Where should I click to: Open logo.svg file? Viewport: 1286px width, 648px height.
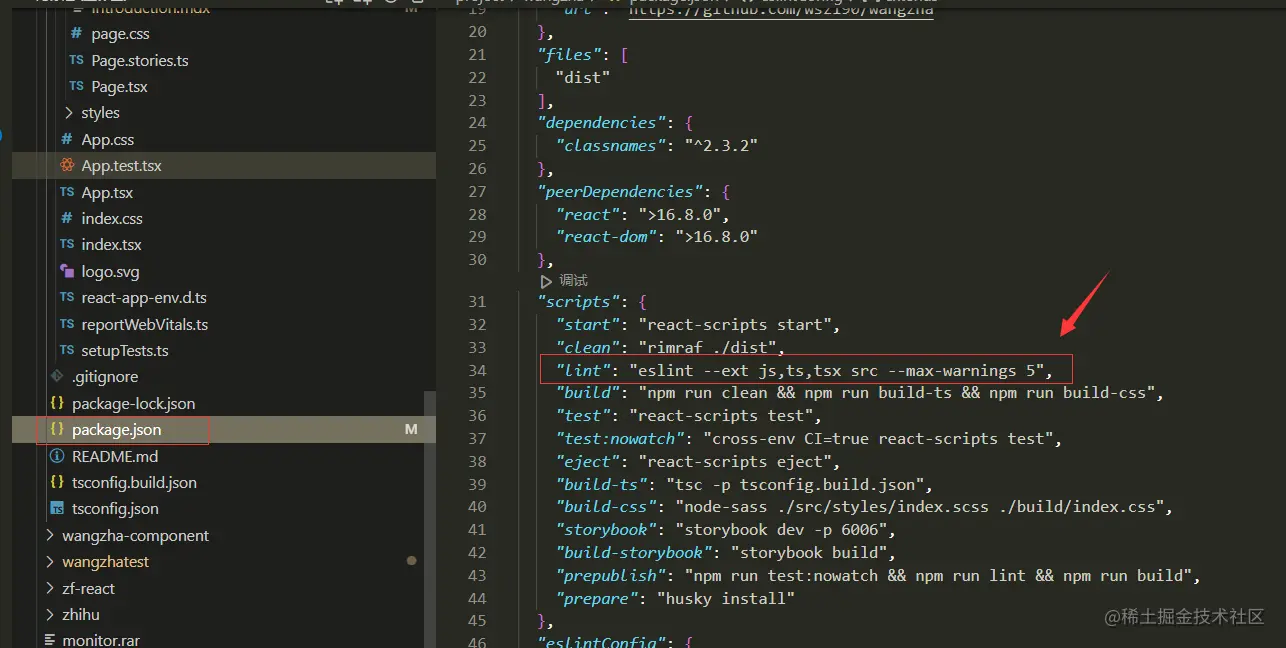[x=111, y=271]
